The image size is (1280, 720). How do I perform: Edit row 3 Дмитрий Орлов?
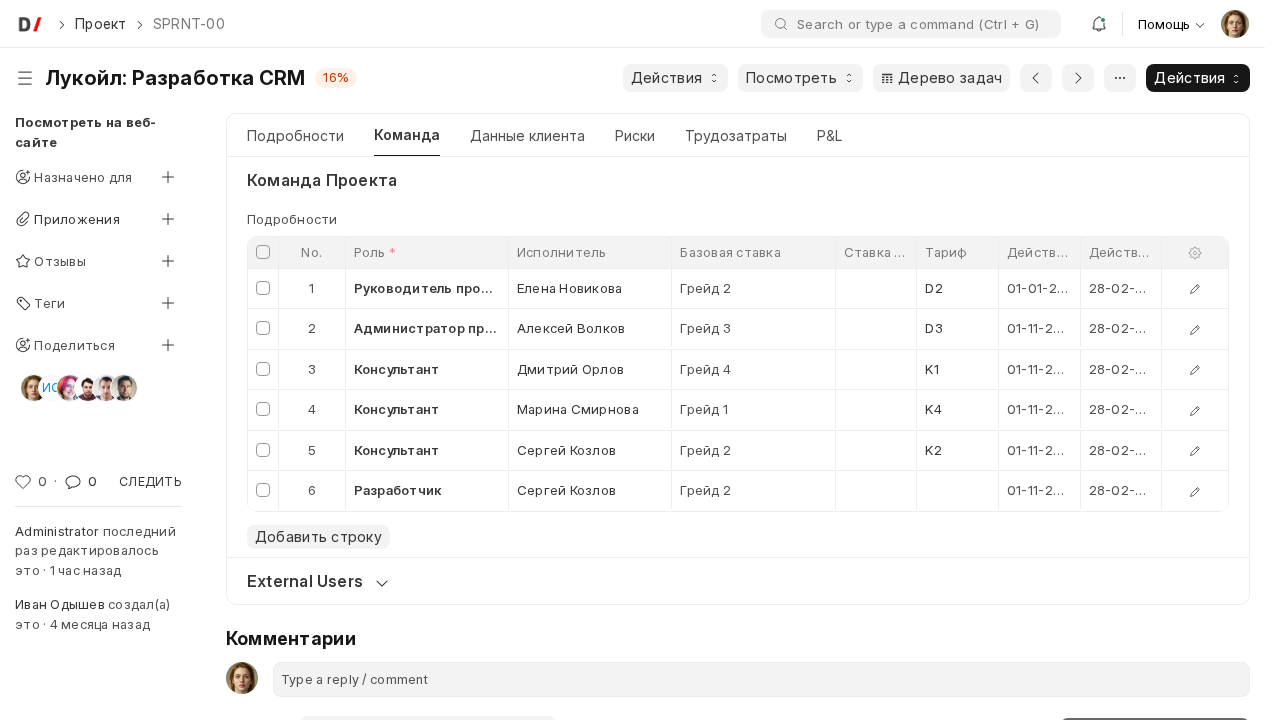click(1195, 370)
